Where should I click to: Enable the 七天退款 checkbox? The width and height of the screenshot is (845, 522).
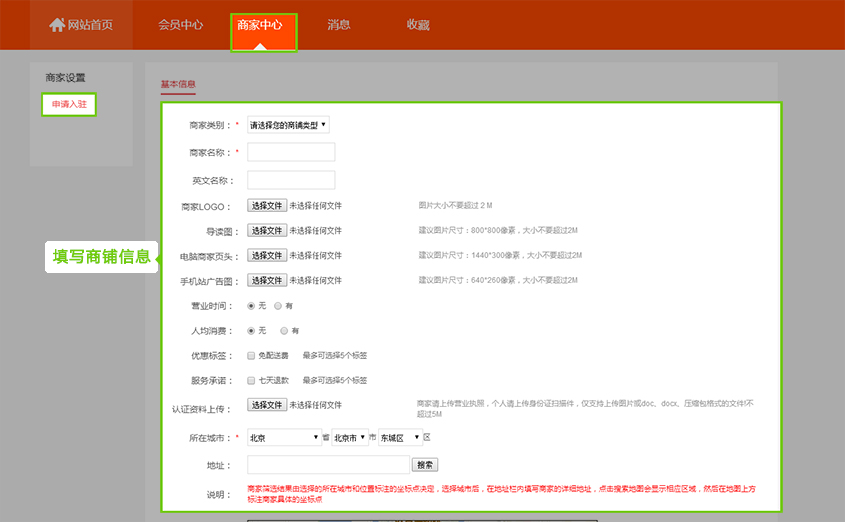tap(251, 381)
